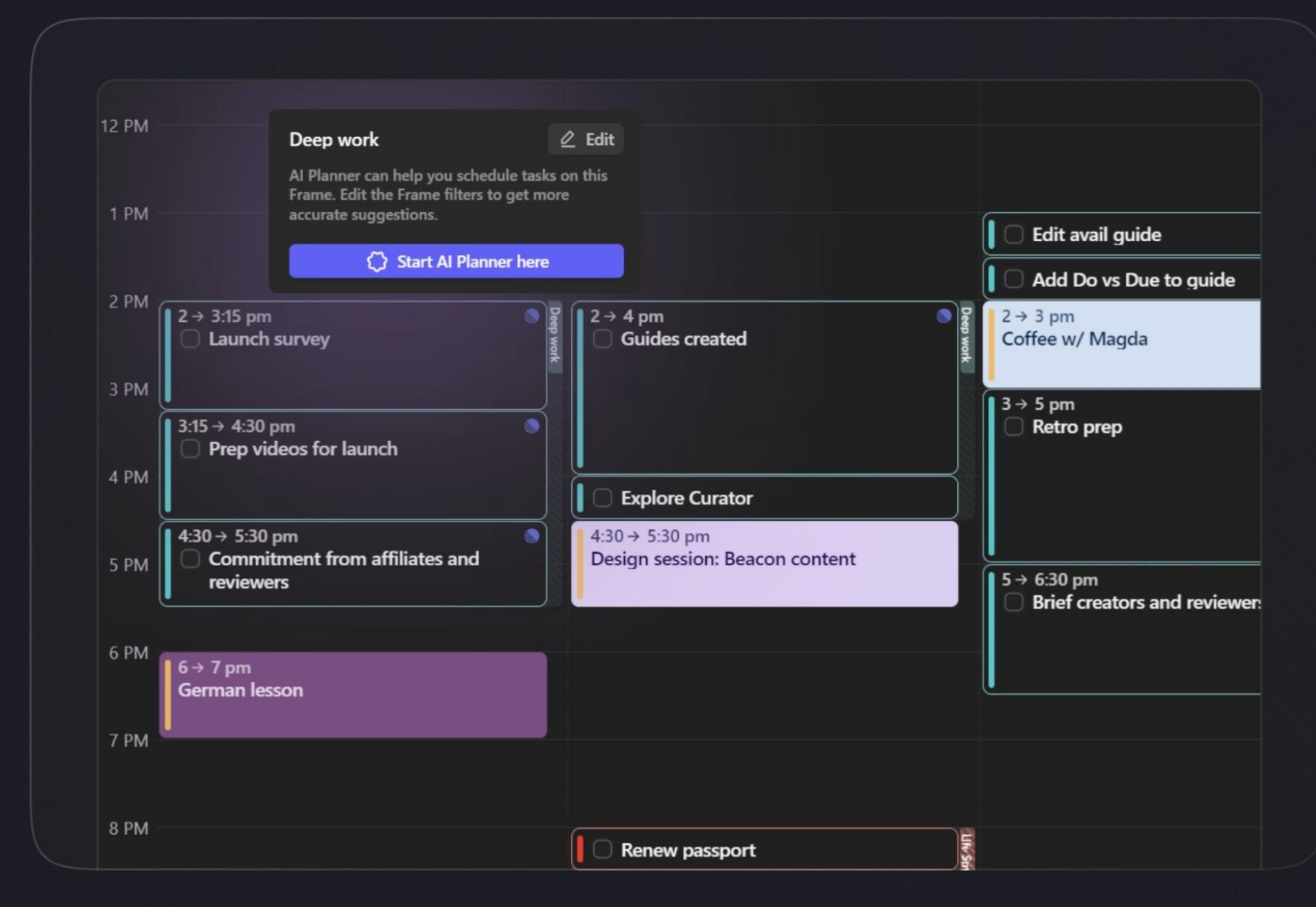Click the Renew passport task title
The image size is (1316, 907).
(688, 850)
